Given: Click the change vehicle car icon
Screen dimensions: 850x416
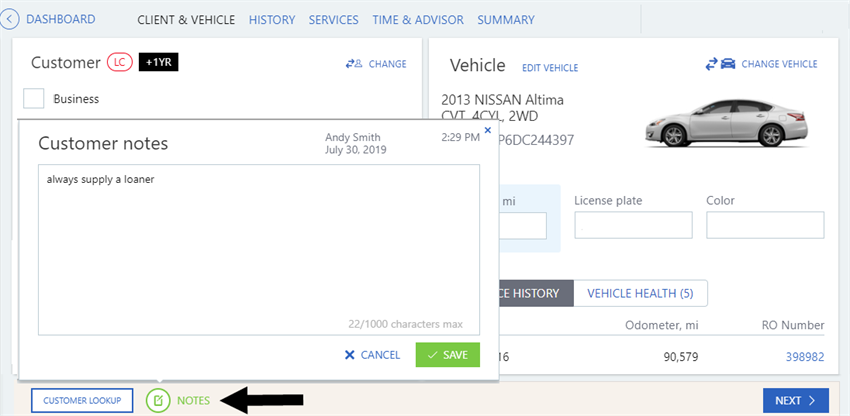Looking at the screenshot, I should click(x=720, y=64).
